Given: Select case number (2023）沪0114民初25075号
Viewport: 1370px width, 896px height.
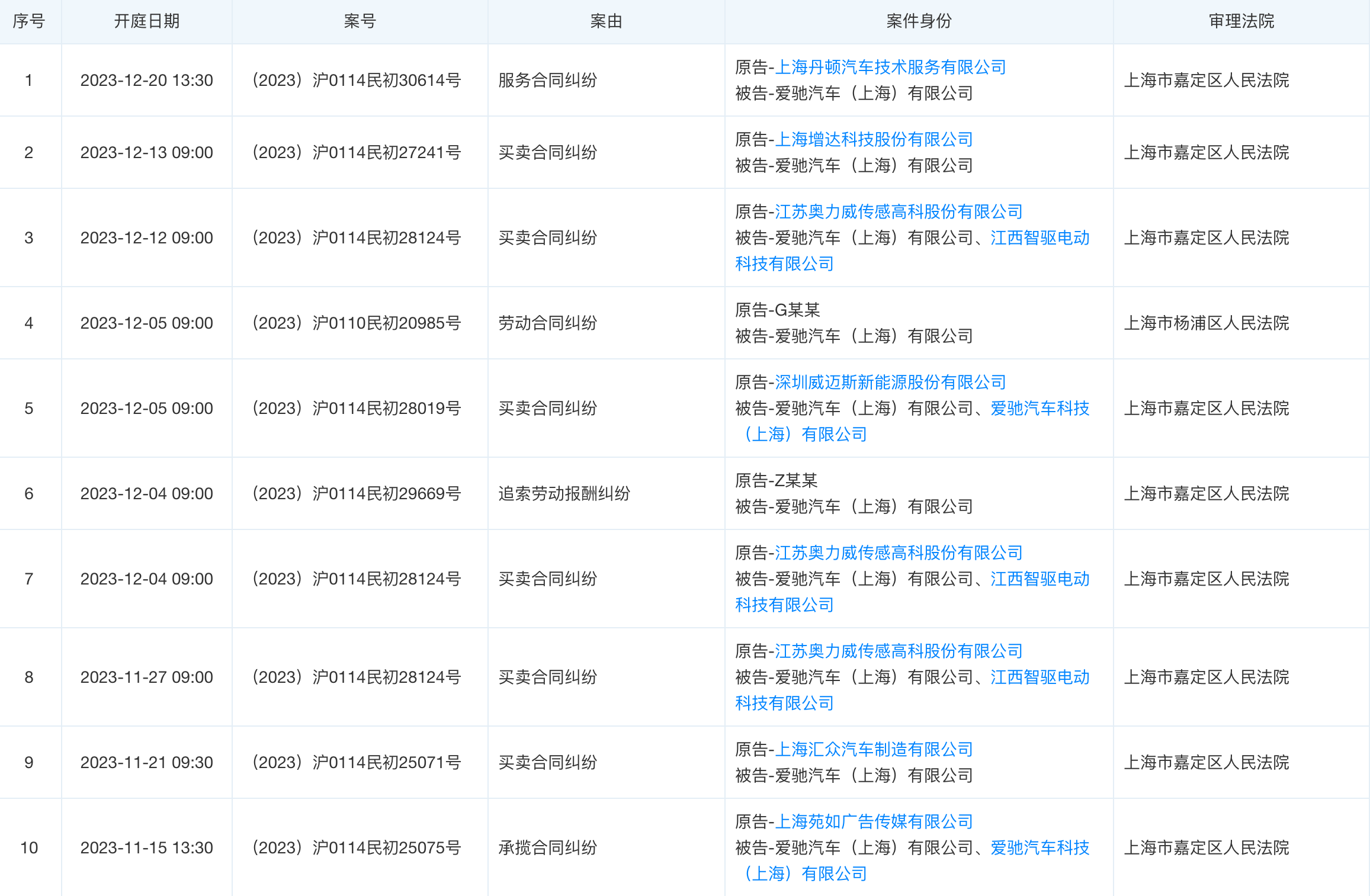Looking at the screenshot, I should (357, 848).
